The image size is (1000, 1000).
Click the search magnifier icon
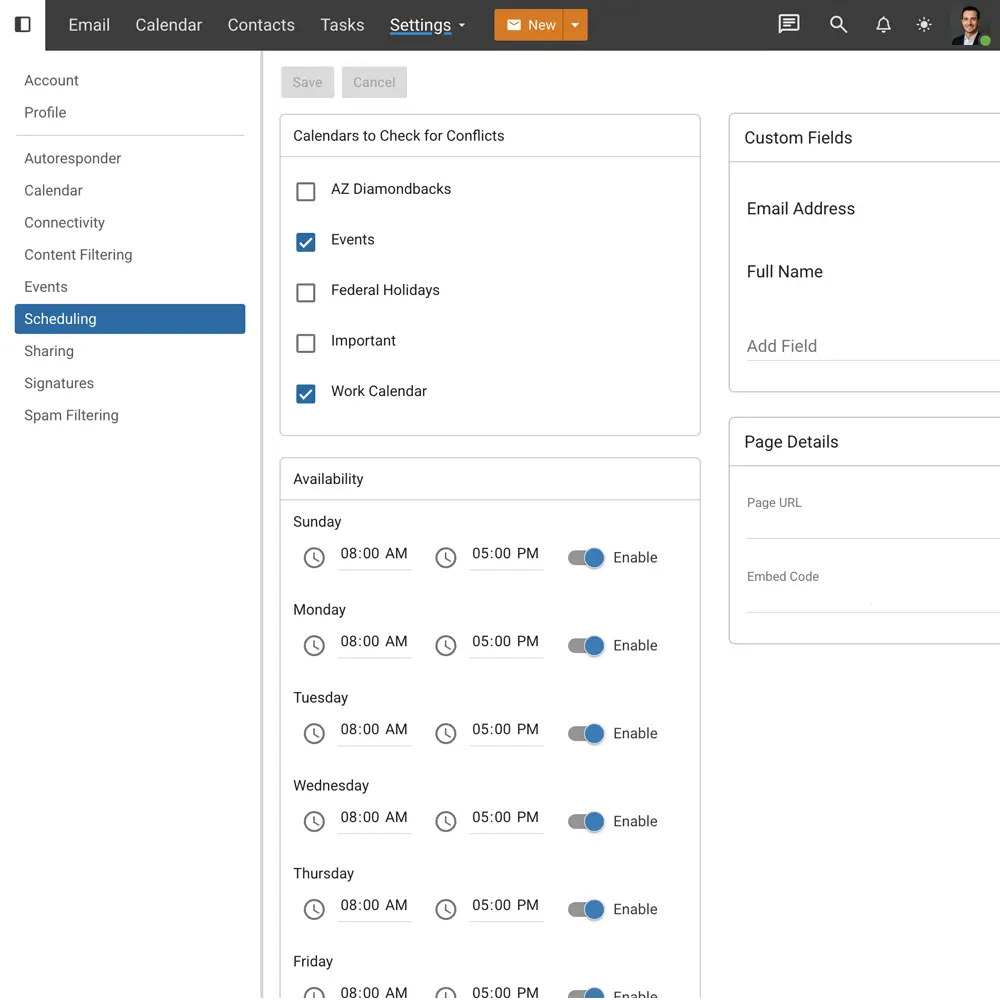(x=838, y=25)
